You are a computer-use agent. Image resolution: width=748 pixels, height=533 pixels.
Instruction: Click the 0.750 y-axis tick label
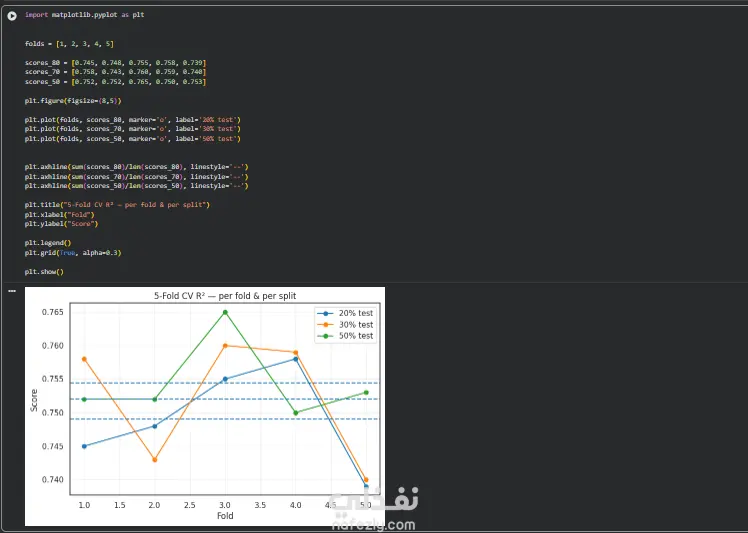click(x=53, y=413)
